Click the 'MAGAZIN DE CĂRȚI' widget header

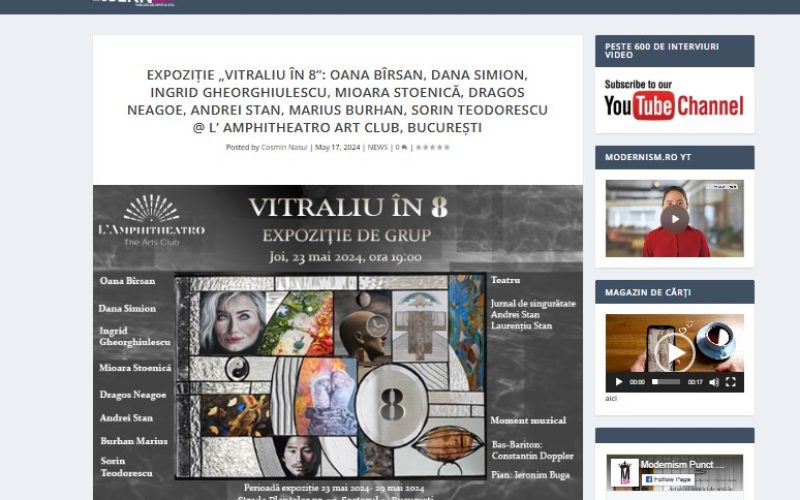(674, 292)
